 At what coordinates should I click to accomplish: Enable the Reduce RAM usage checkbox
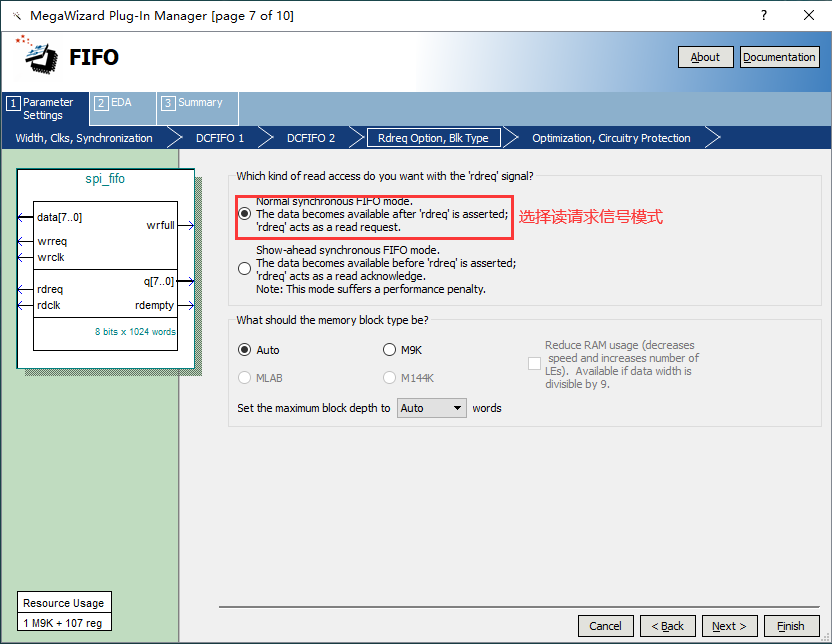click(x=535, y=364)
